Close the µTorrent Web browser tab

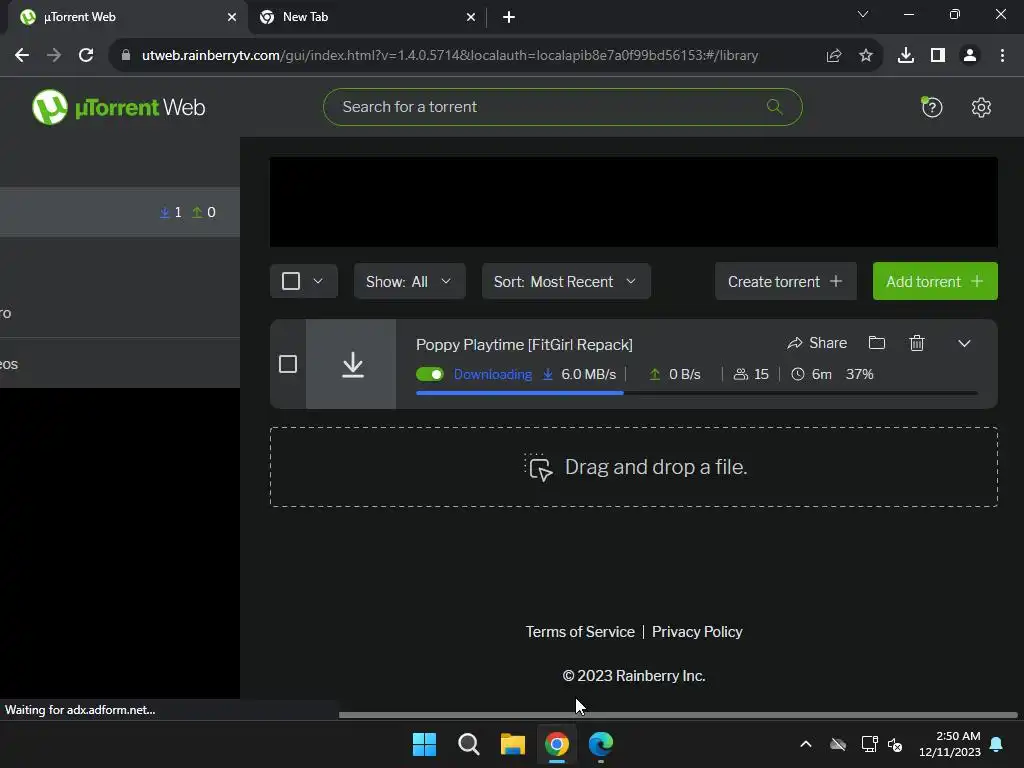click(232, 18)
